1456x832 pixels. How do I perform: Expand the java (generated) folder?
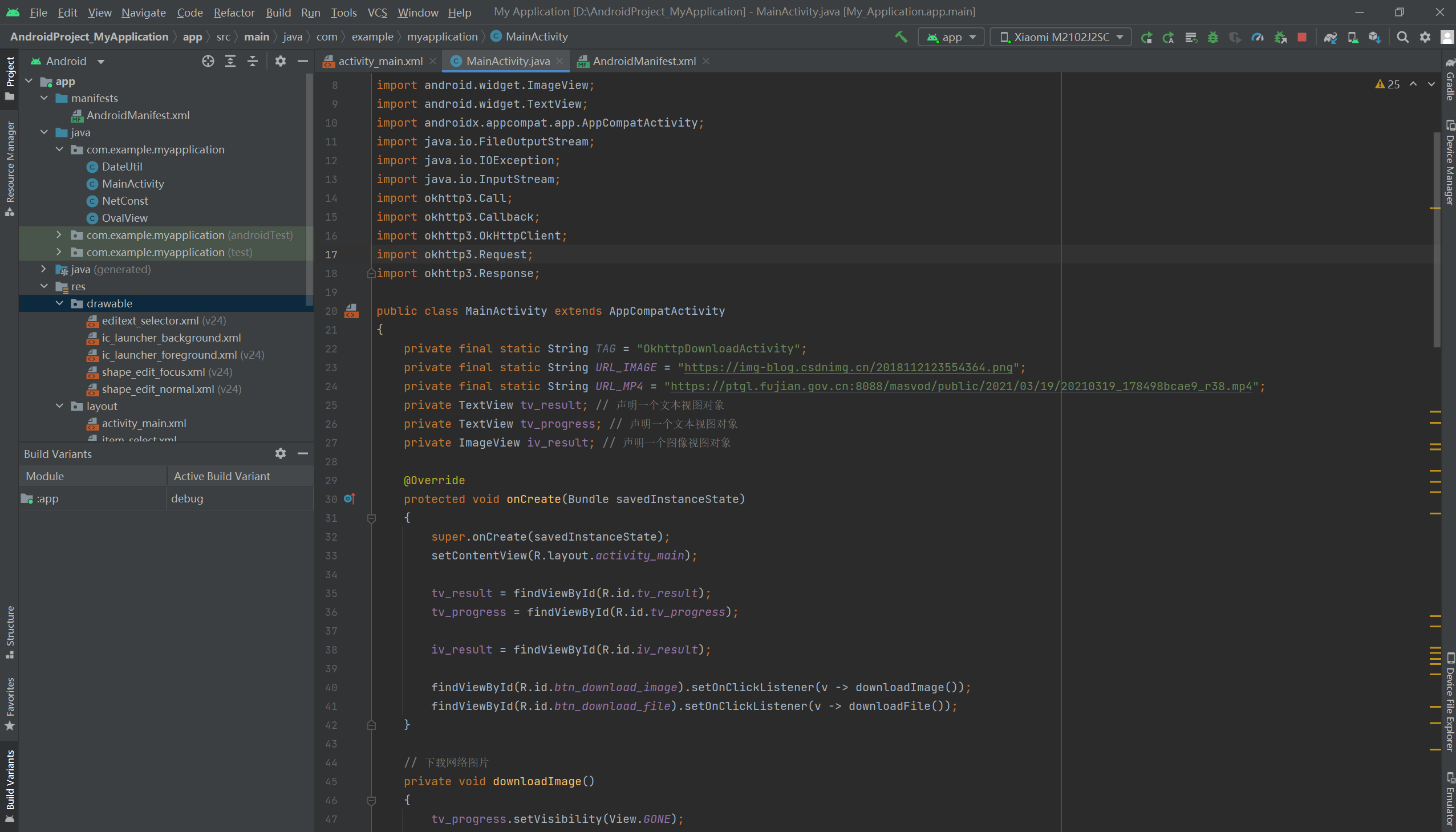pyautogui.click(x=44, y=269)
